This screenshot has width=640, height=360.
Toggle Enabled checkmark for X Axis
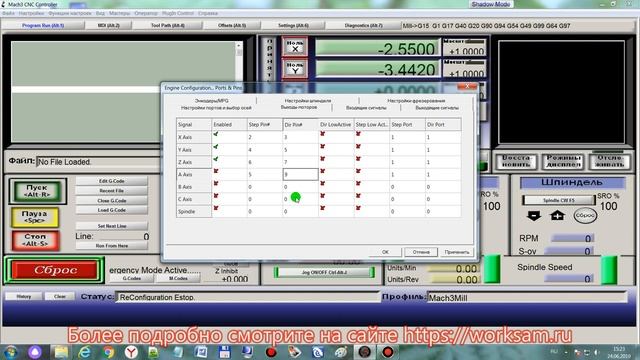(216, 134)
